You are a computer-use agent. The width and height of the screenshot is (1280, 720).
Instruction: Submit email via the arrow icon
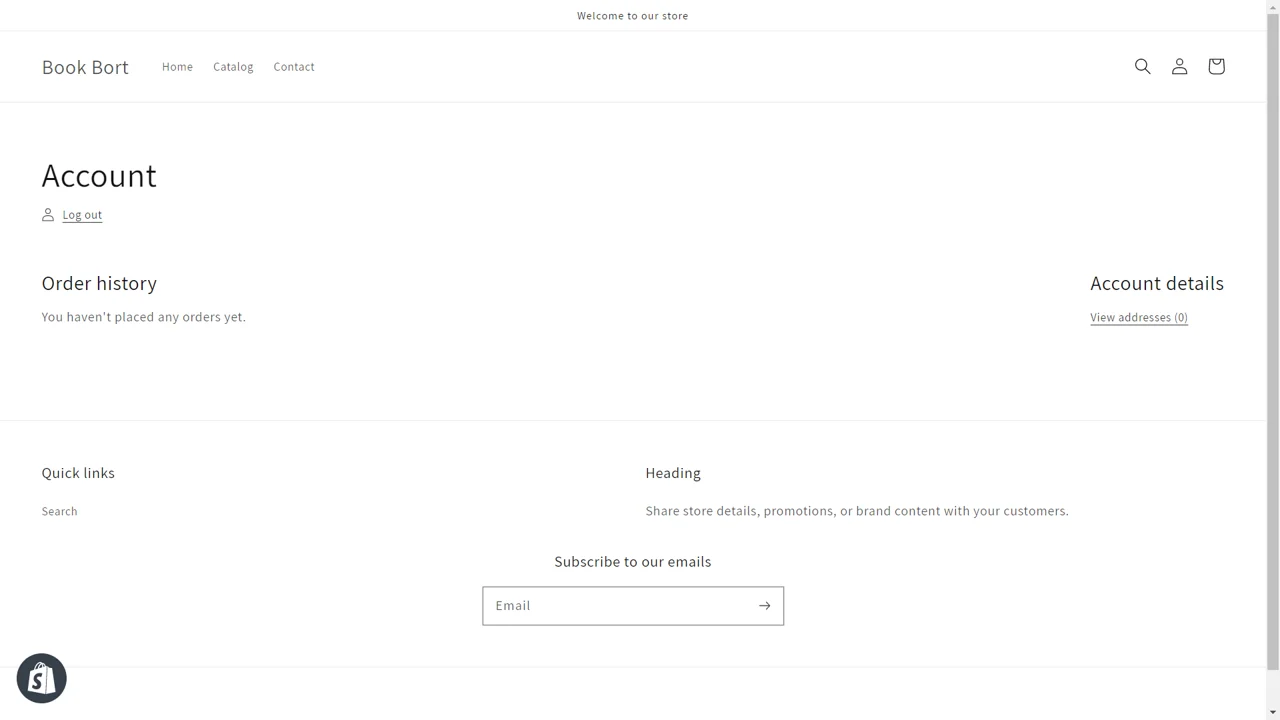point(763,605)
